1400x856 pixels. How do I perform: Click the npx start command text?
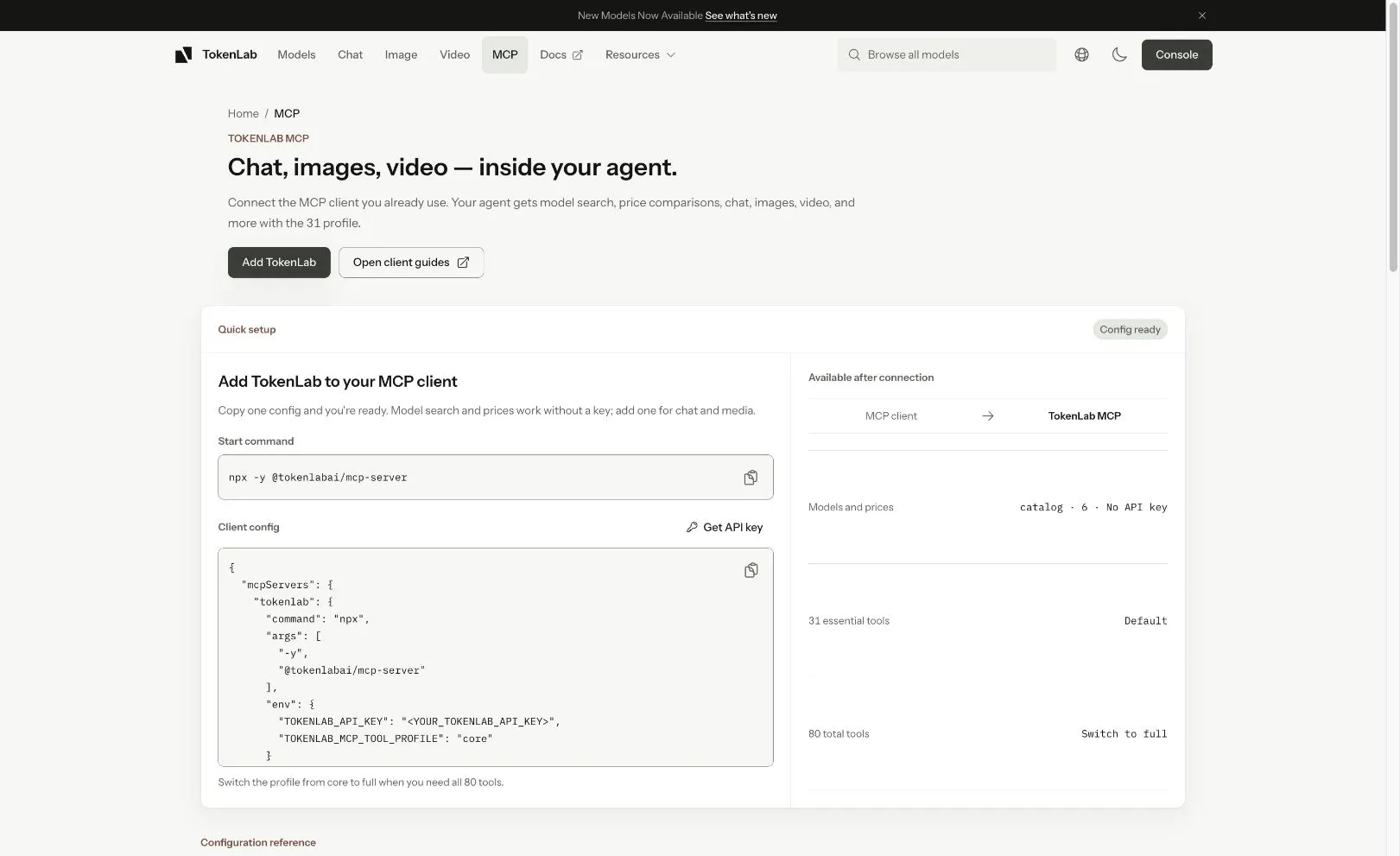[x=318, y=478]
